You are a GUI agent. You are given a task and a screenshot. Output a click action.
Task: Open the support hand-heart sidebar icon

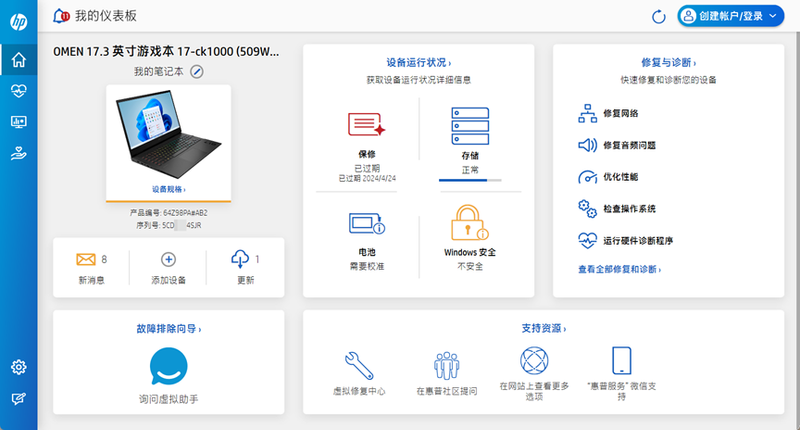[19, 153]
